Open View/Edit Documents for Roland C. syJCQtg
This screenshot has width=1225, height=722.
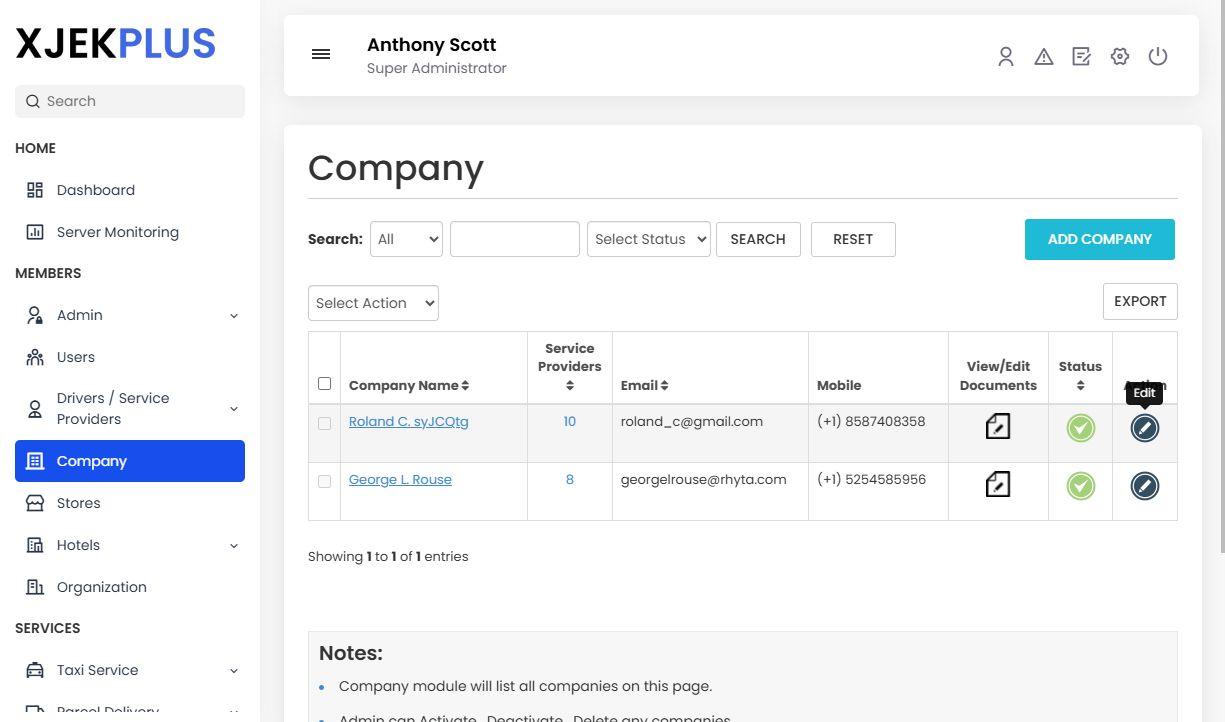[x=997, y=427]
